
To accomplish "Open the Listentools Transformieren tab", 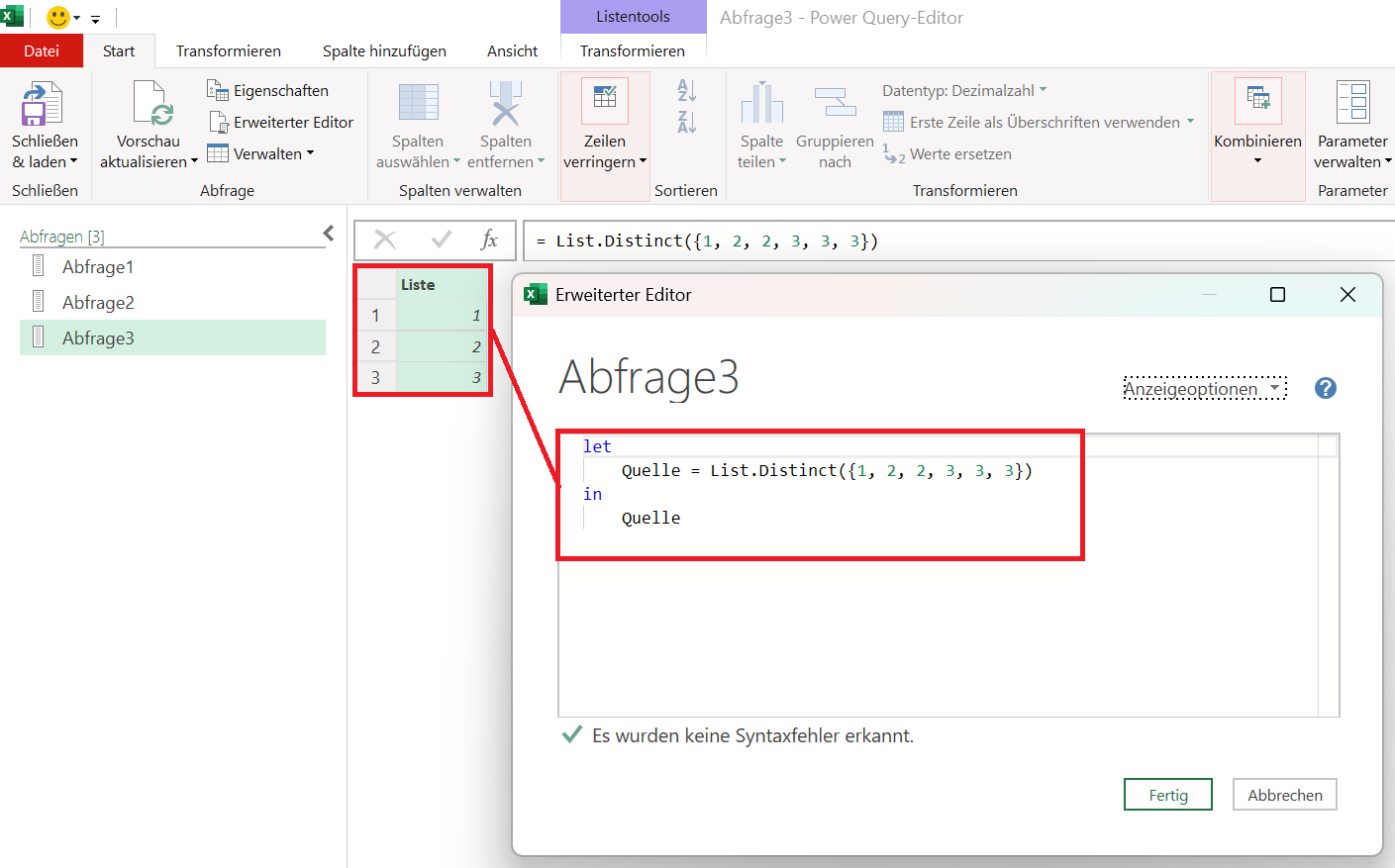I will click(x=633, y=50).
